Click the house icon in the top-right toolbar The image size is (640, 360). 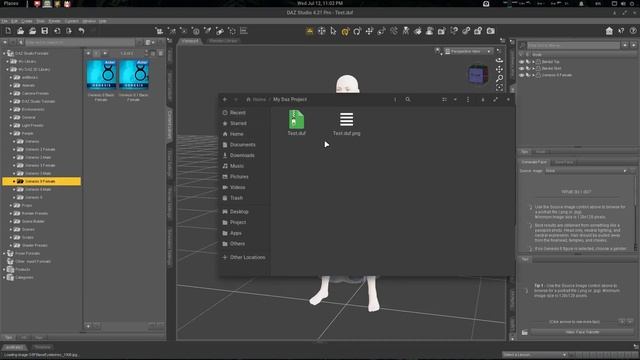[x=609, y=31]
